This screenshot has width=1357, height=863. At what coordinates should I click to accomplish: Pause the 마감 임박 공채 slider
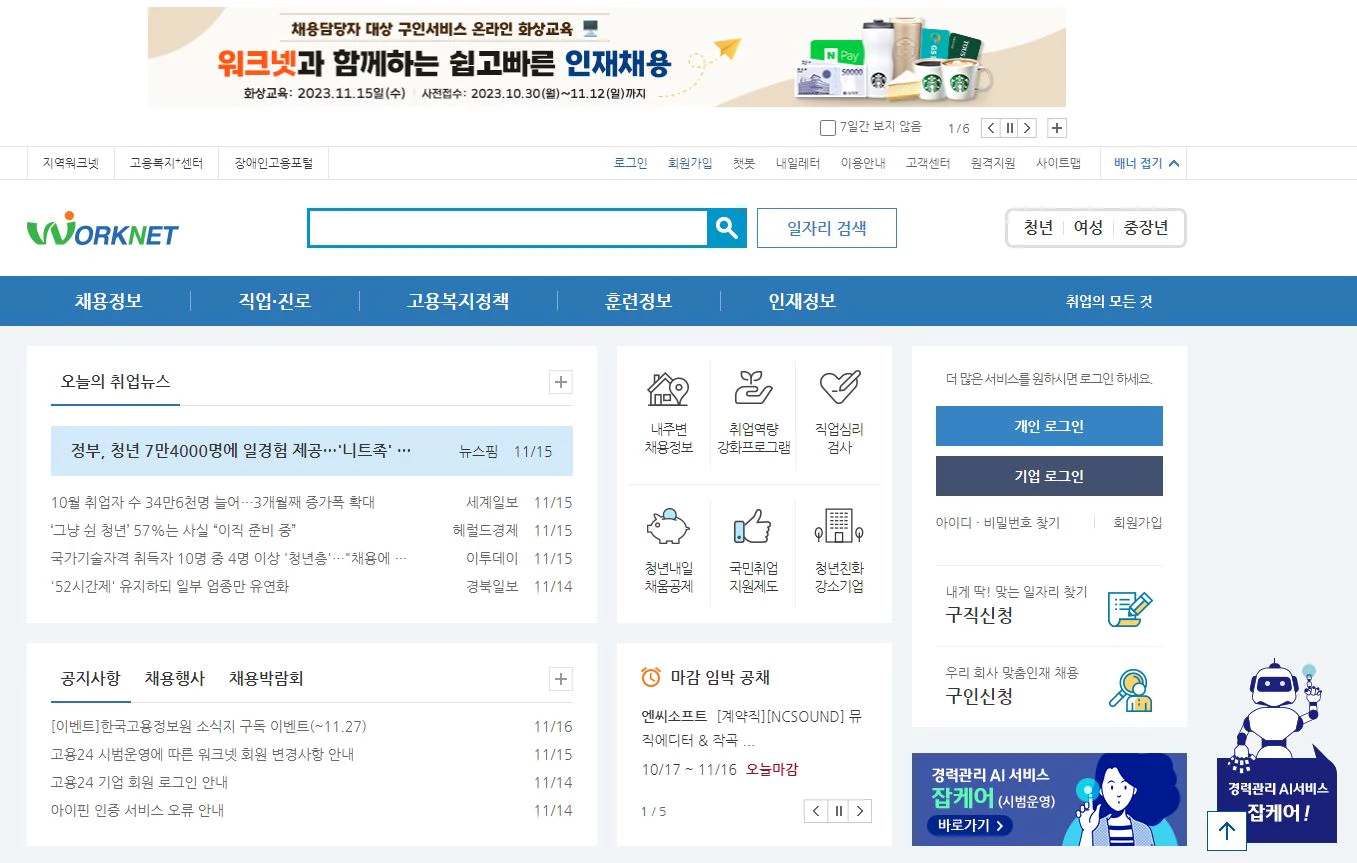click(x=839, y=811)
